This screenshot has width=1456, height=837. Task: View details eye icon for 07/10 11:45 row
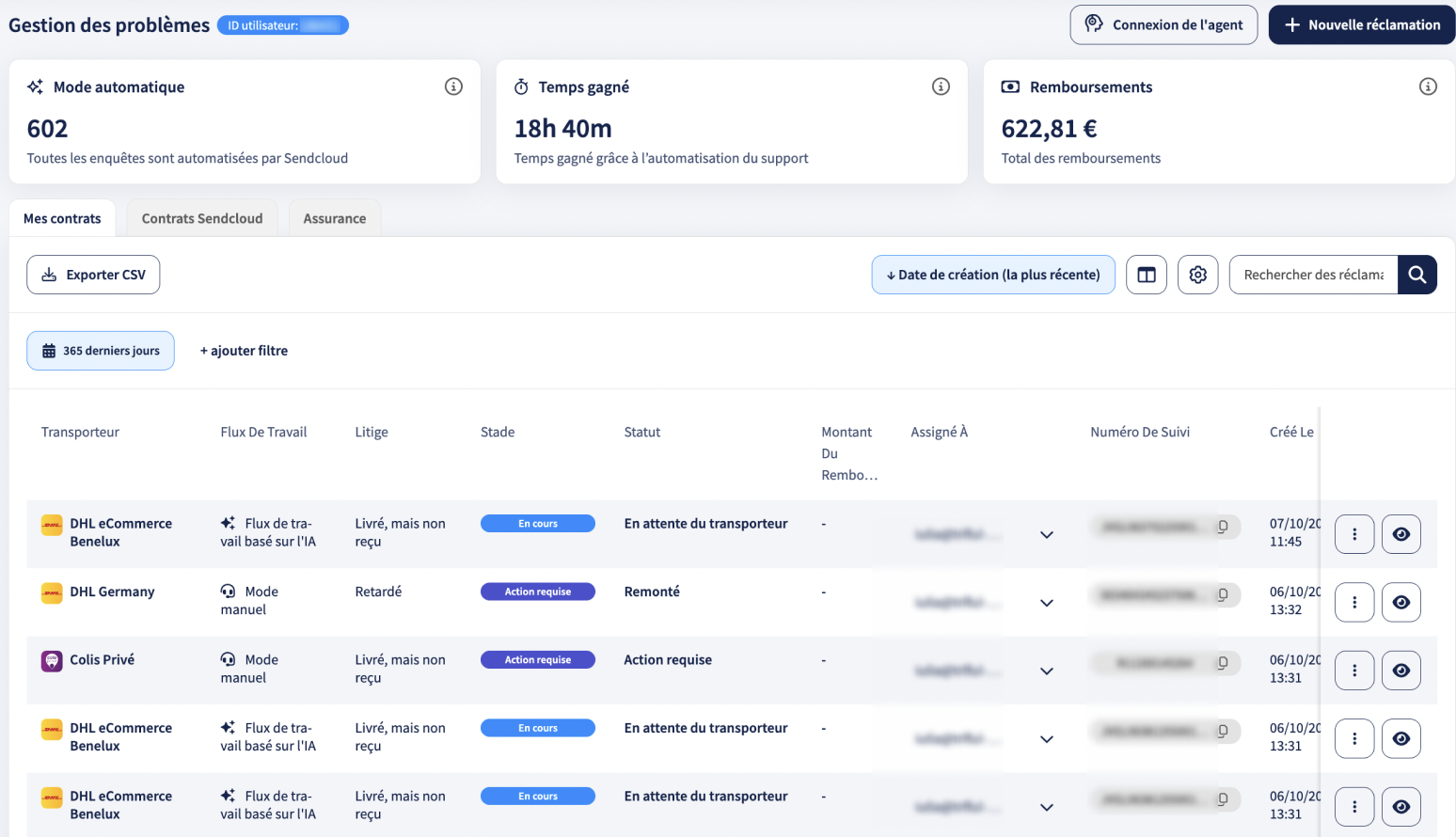tap(1401, 534)
